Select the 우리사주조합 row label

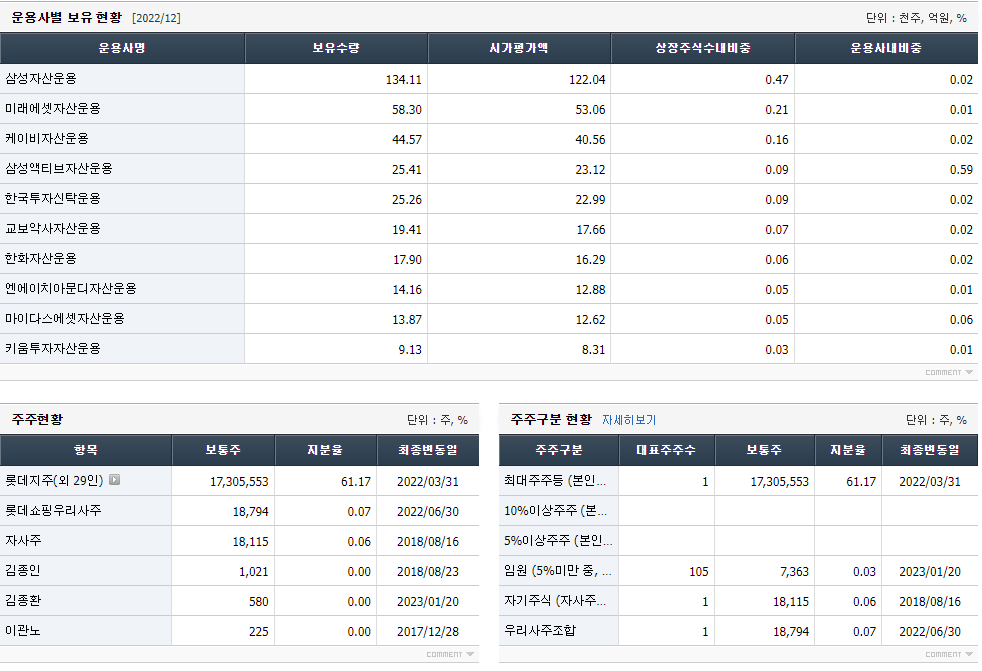(x=540, y=631)
